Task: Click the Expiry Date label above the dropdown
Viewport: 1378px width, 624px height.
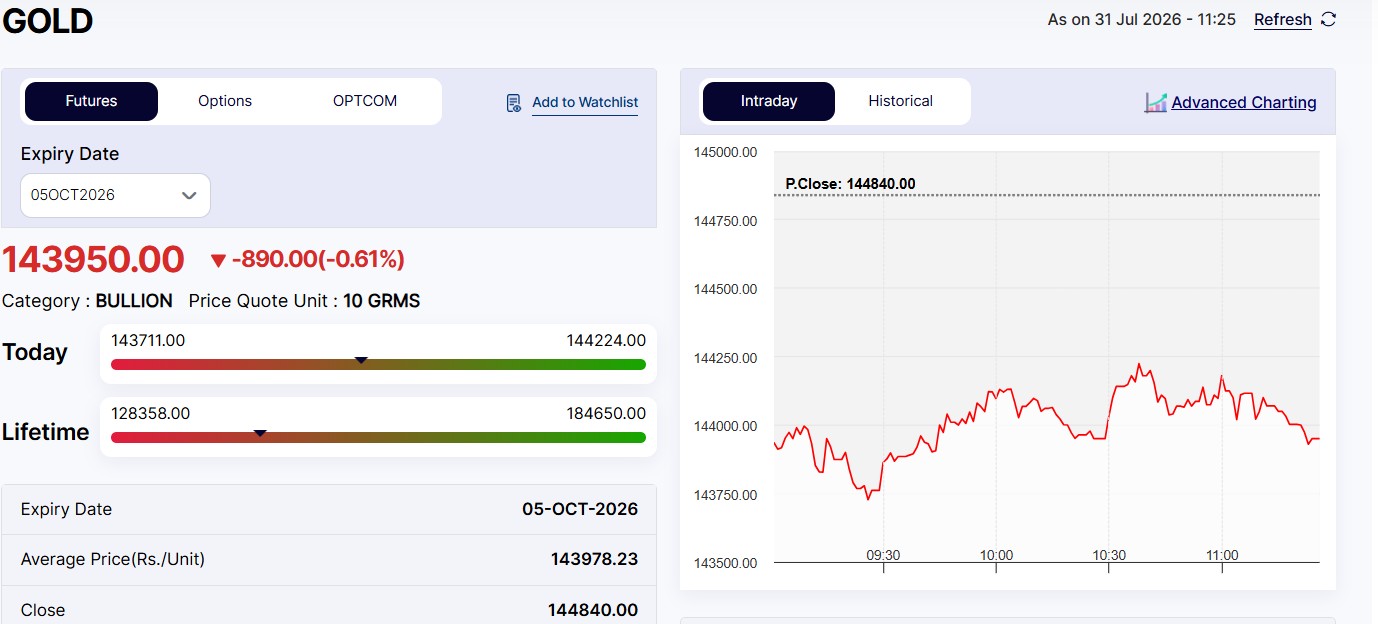Action: [x=70, y=154]
